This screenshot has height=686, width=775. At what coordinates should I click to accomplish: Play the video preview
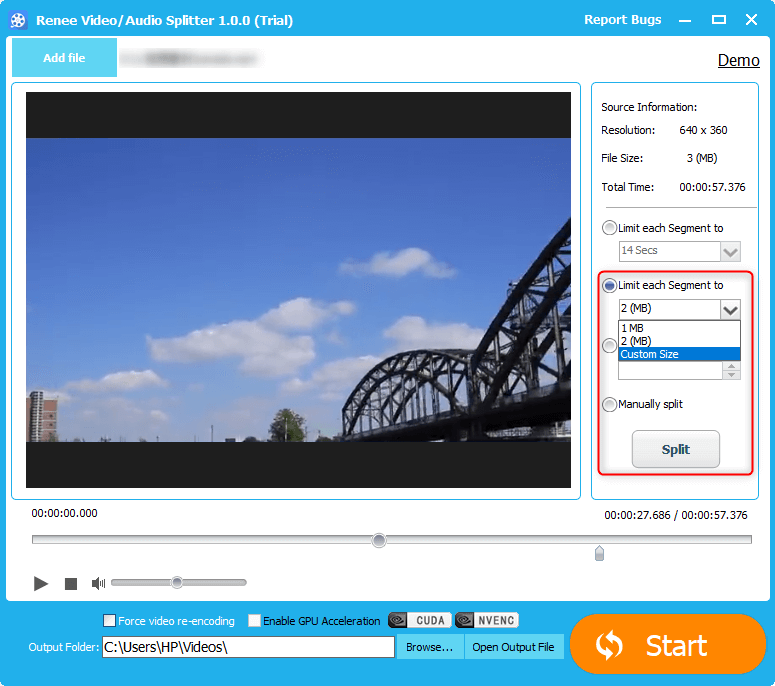41,583
